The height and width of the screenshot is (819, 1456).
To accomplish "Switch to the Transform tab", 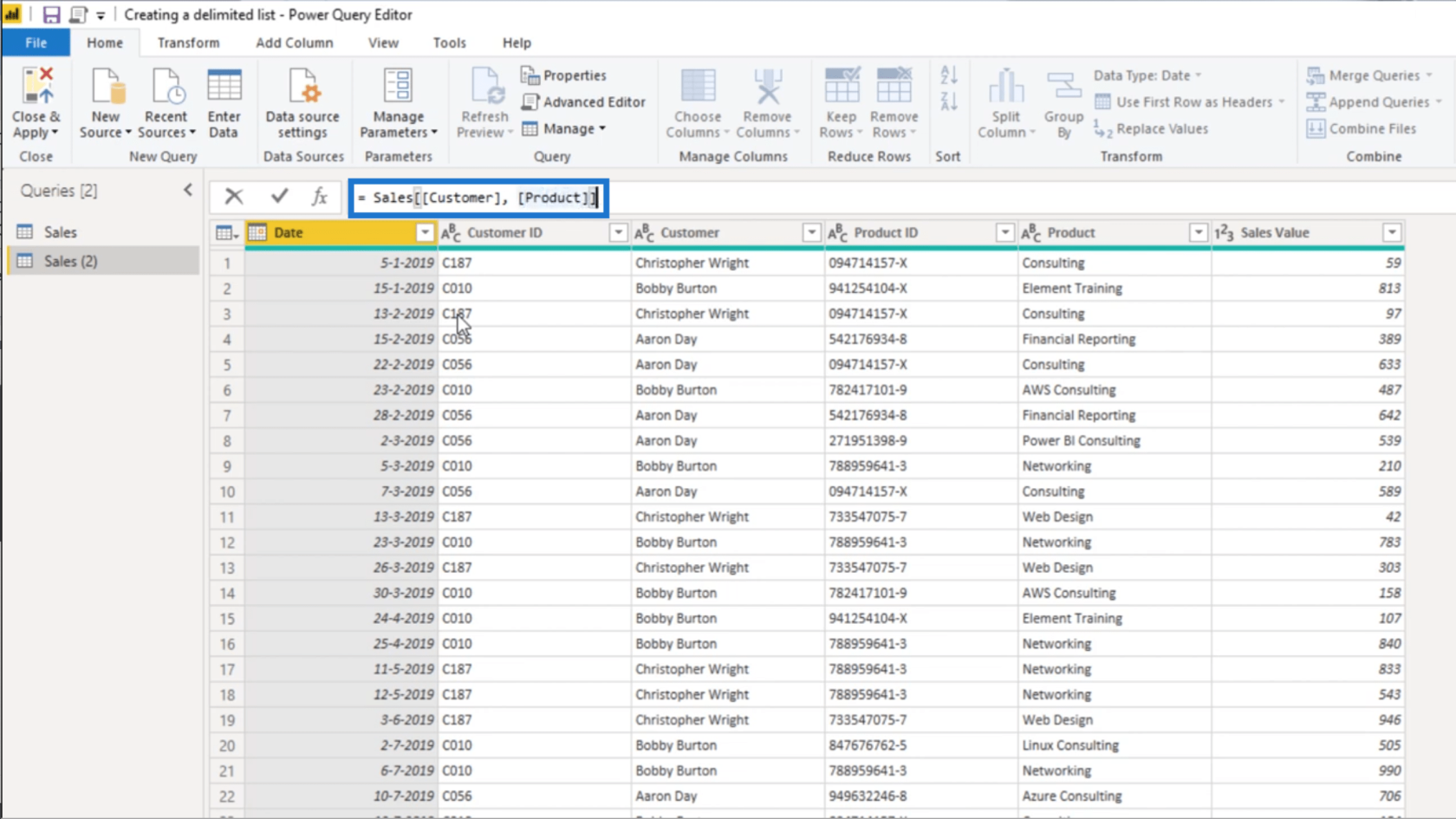I will coord(188,42).
